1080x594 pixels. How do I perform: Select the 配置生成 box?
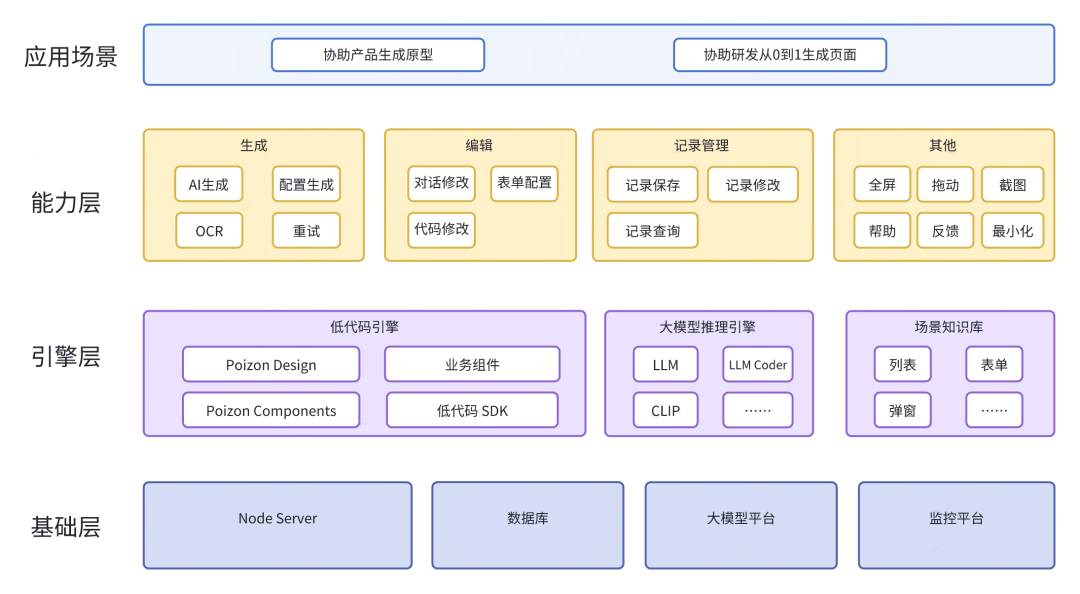click(x=306, y=184)
